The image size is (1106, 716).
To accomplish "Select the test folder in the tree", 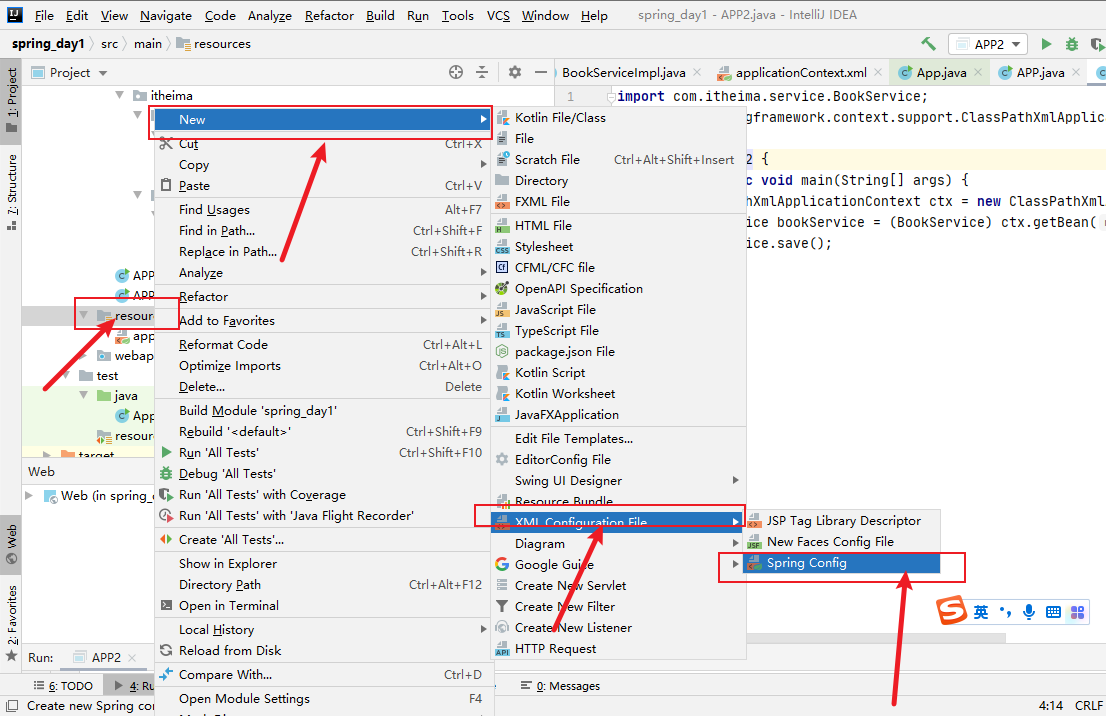I will click(x=107, y=376).
